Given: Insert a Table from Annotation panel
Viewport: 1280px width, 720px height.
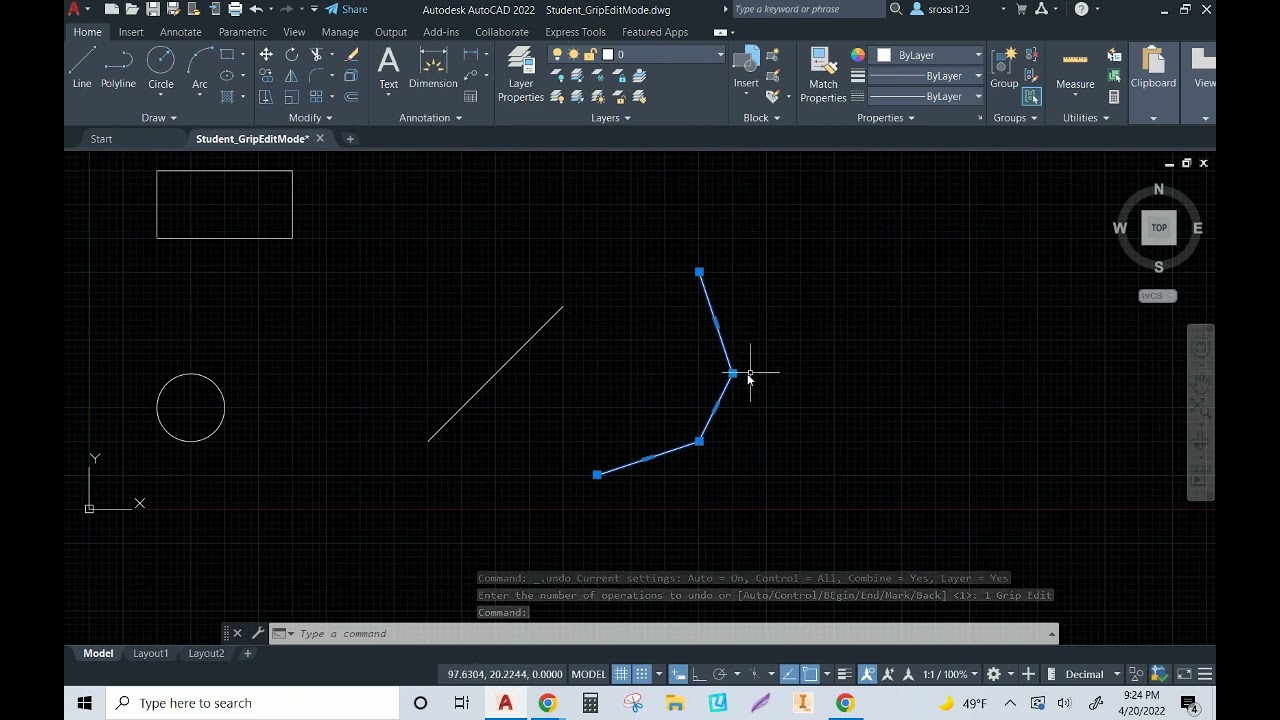Looking at the screenshot, I should [471, 97].
